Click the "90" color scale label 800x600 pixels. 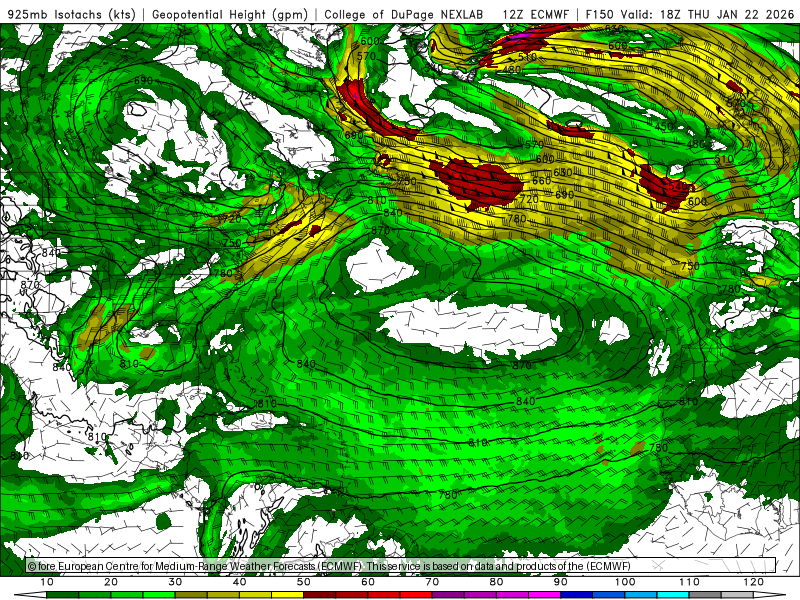(x=561, y=582)
